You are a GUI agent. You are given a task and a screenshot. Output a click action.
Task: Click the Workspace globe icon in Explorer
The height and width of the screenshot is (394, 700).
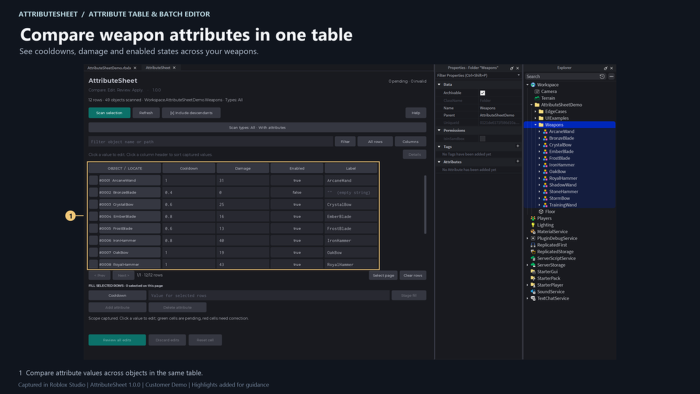point(533,85)
